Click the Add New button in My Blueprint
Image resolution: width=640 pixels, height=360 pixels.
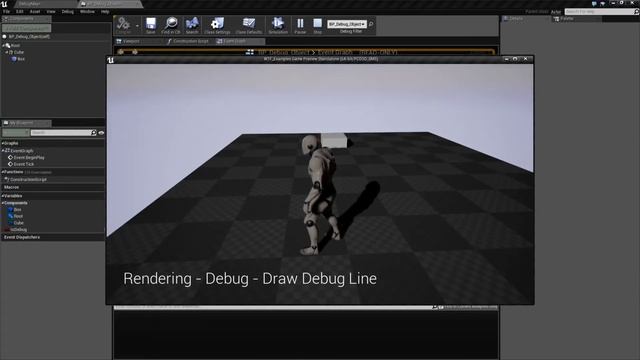[15, 133]
